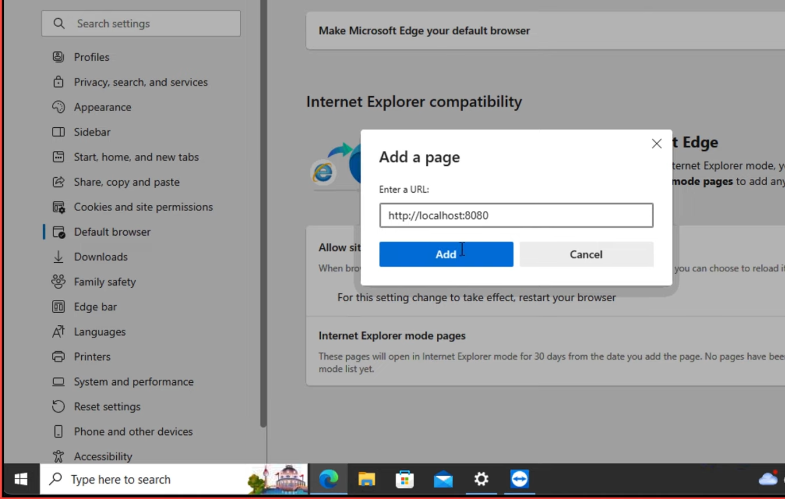Viewport: 785px width, 499px height.
Task: Open the Profiles settings page
Action: (x=92, y=57)
